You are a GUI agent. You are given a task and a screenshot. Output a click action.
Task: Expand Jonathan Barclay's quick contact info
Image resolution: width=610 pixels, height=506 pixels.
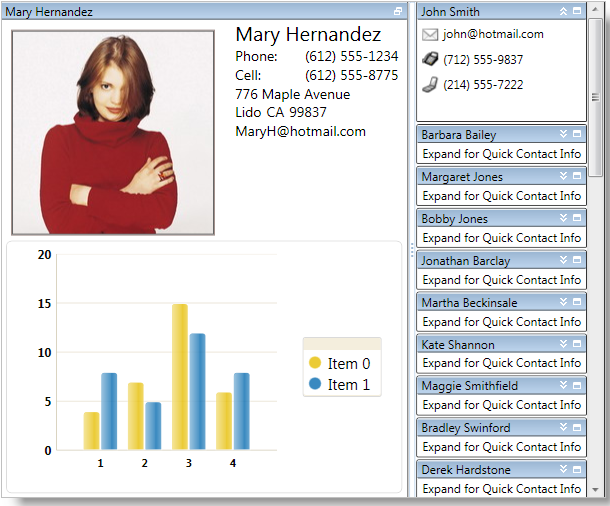coord(563,260)
